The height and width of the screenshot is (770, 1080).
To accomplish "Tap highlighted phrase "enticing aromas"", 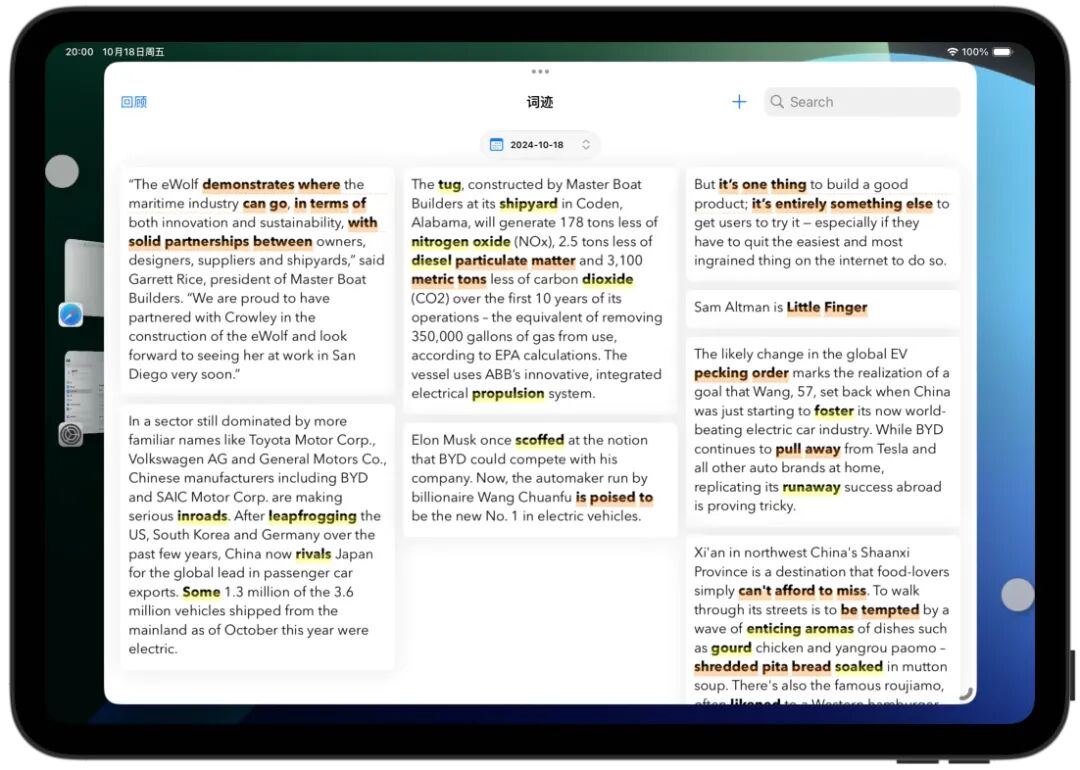I will pos(800,629).
